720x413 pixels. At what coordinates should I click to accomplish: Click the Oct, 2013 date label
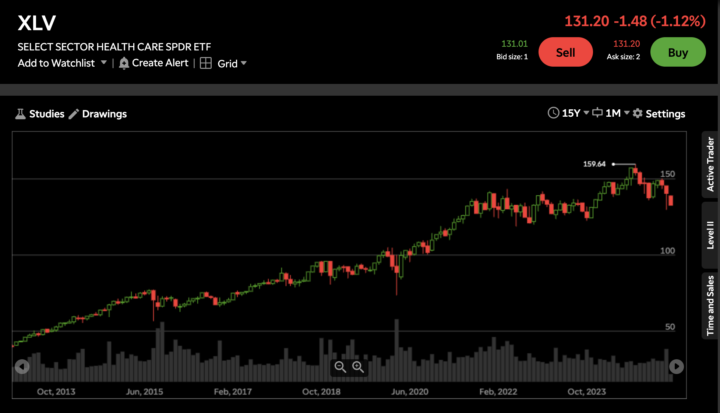click(56, 392)
